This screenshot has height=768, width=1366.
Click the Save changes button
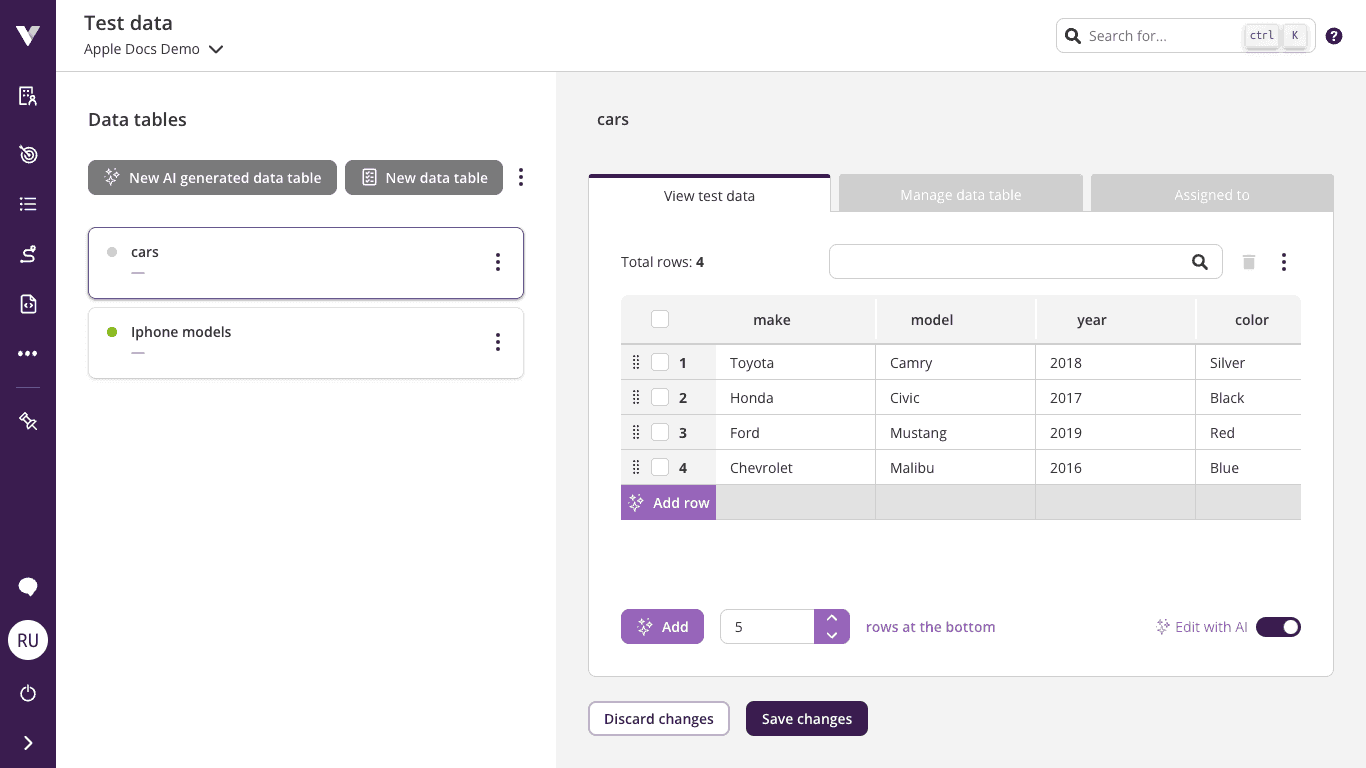pyautogui.click(x=806, y=718)
